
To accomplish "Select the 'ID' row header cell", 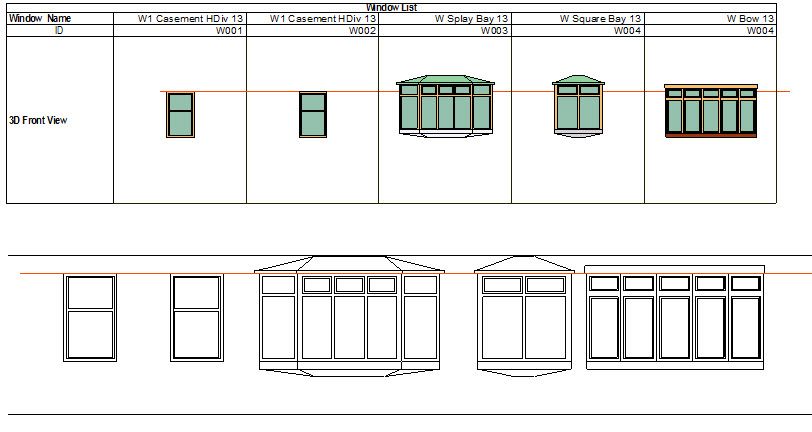I will point(60,31).
